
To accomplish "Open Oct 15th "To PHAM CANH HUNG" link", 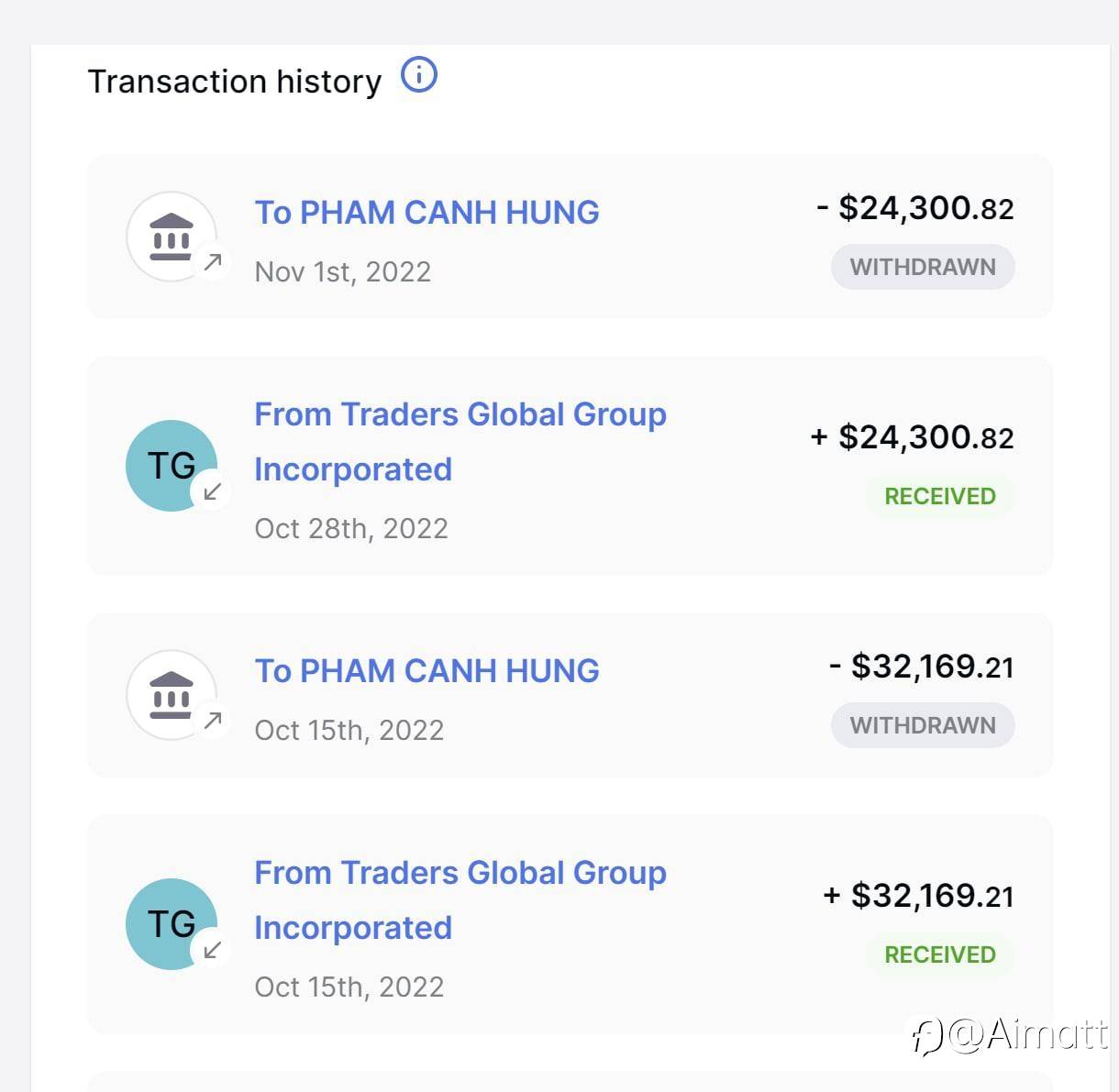I will 427,671.
